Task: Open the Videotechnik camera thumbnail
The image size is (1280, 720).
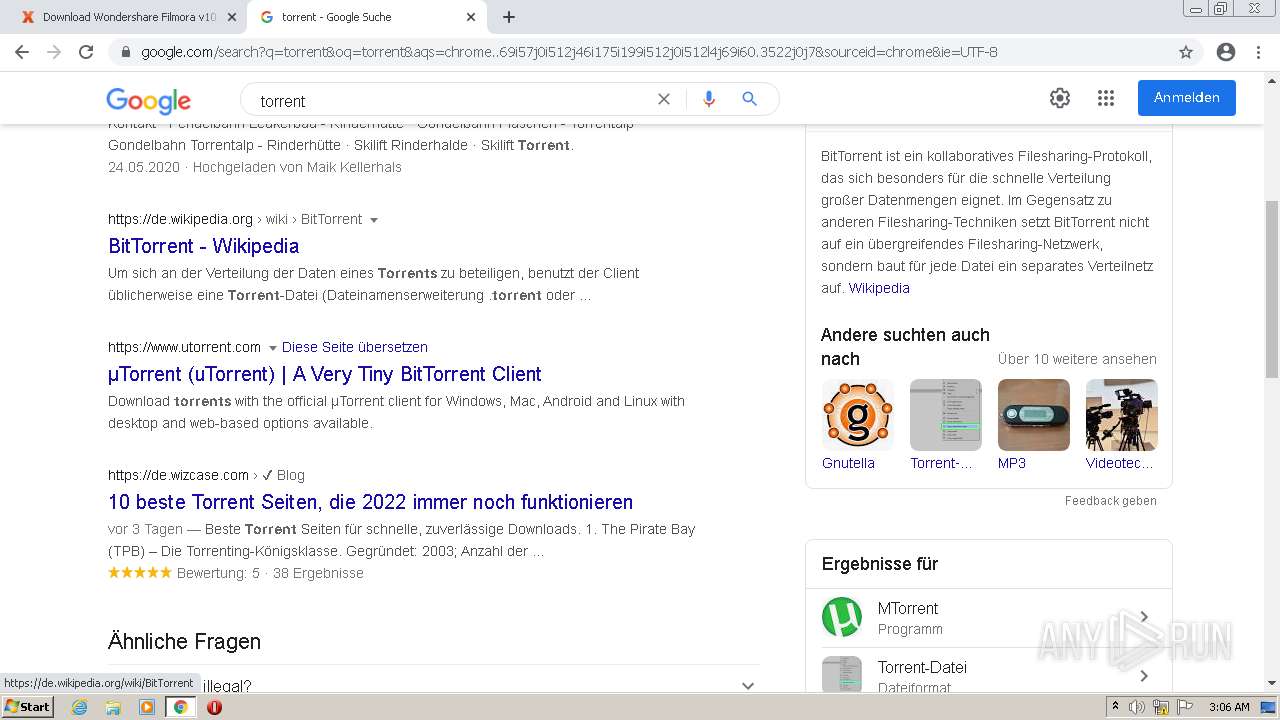Action: tap(1121, 415)
